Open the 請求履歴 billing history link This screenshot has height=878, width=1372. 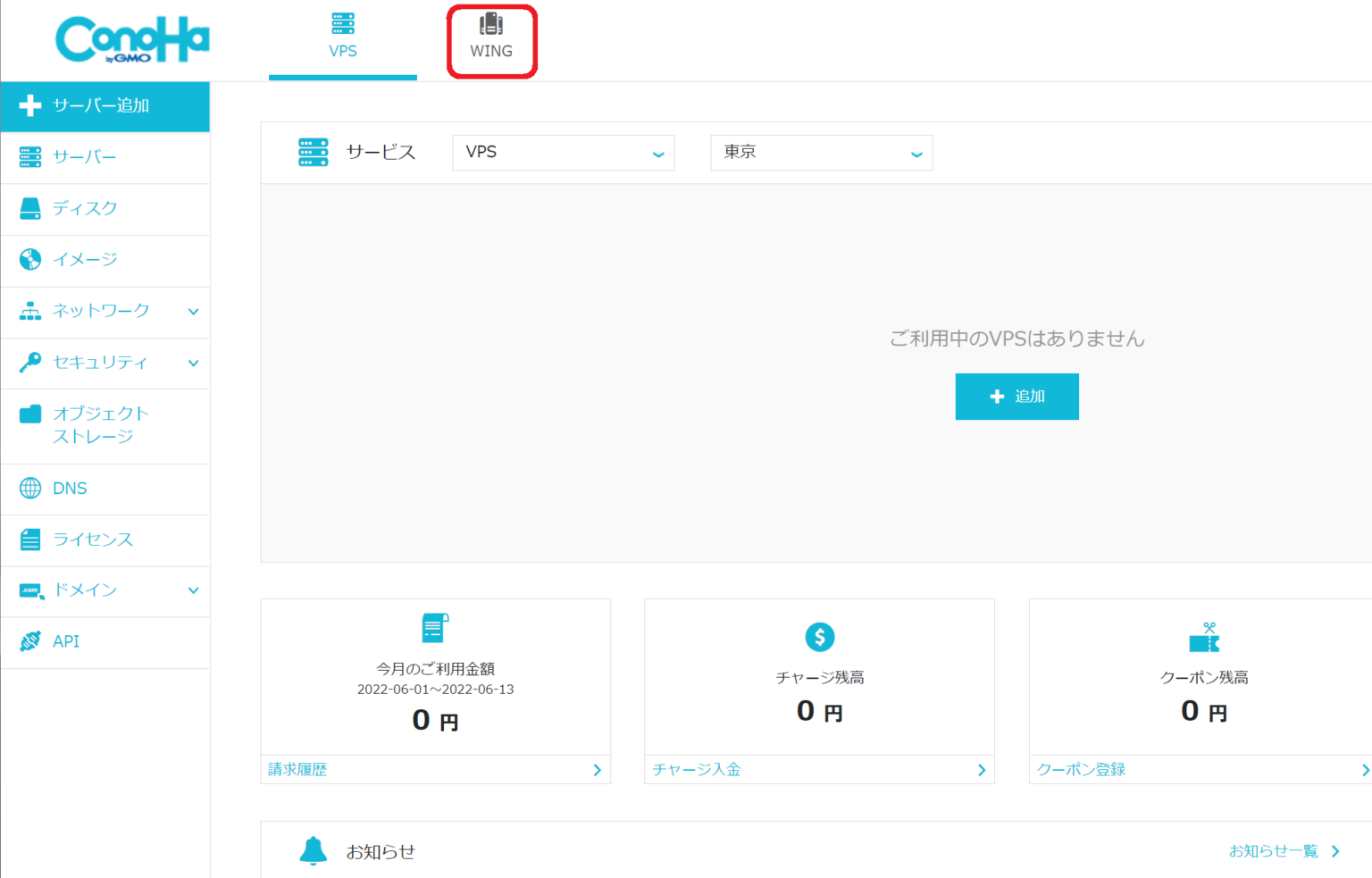click(297, 768)
